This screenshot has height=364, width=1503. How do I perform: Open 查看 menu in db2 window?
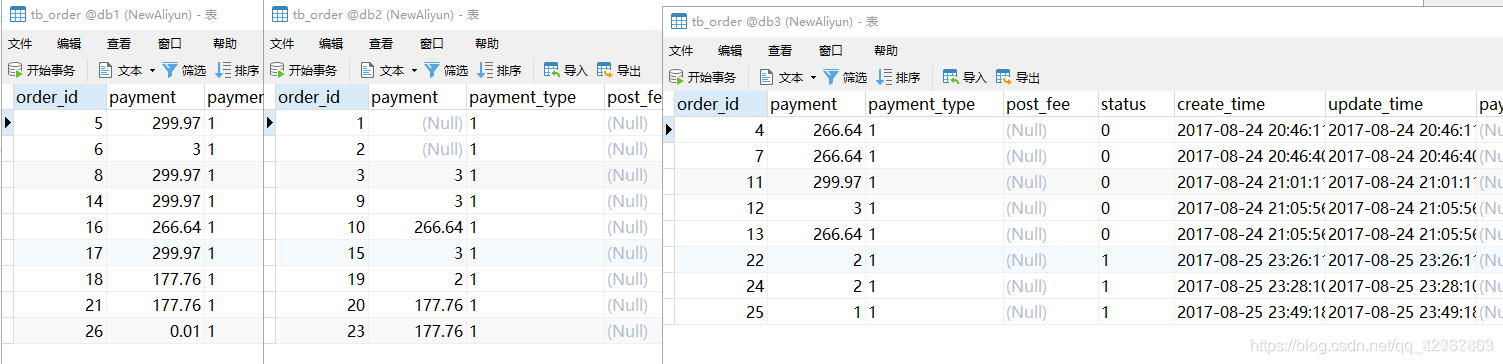(x=381, y=43)
